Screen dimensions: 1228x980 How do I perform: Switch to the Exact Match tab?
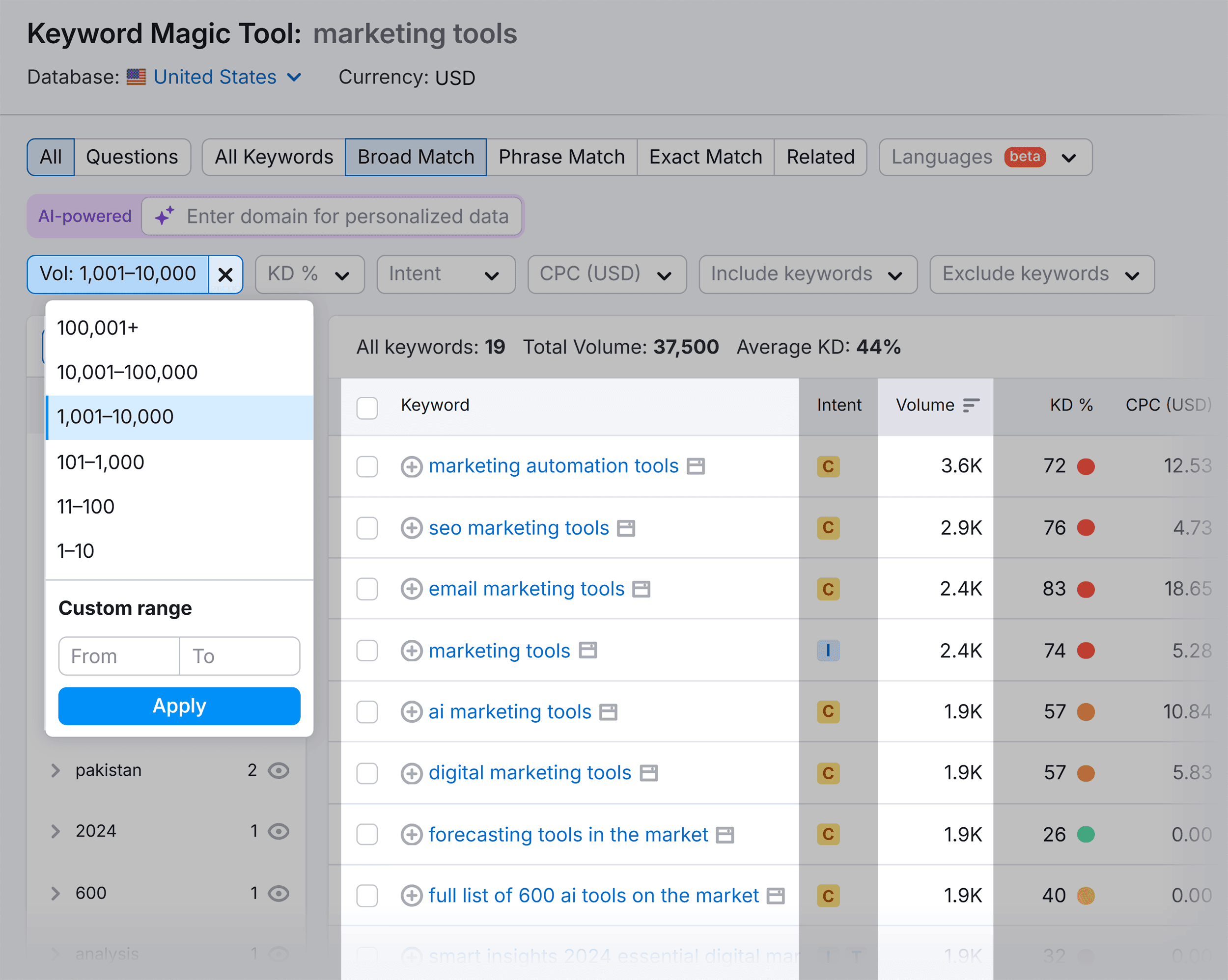point(705,157)
